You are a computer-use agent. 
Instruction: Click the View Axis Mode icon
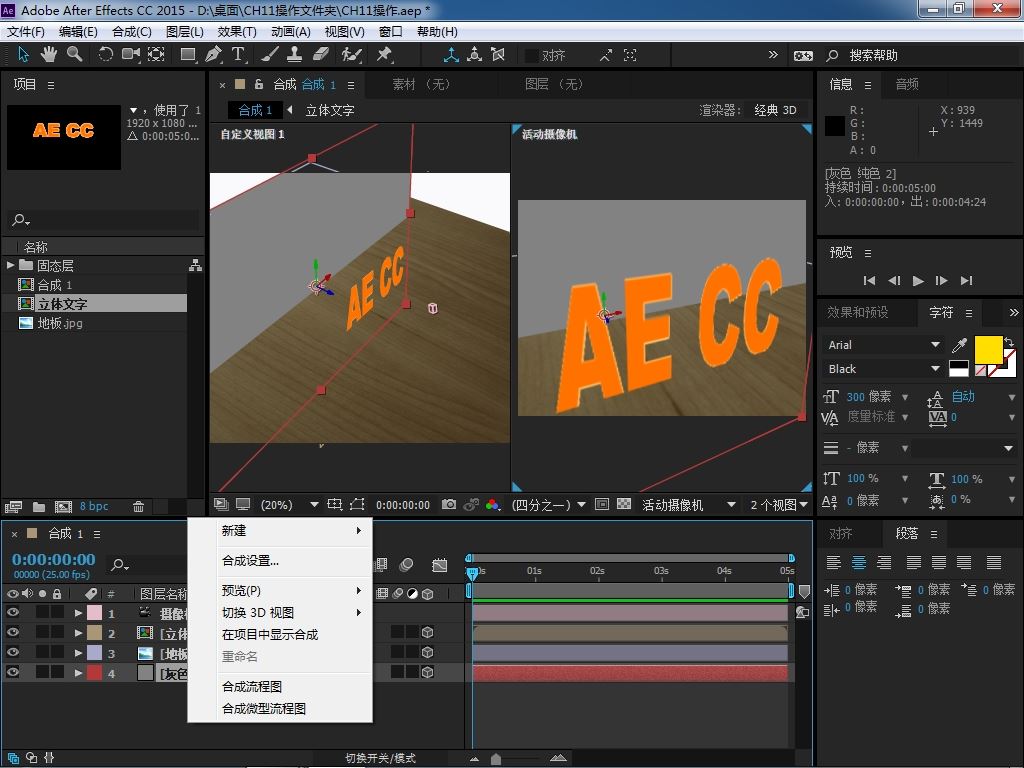498,55
